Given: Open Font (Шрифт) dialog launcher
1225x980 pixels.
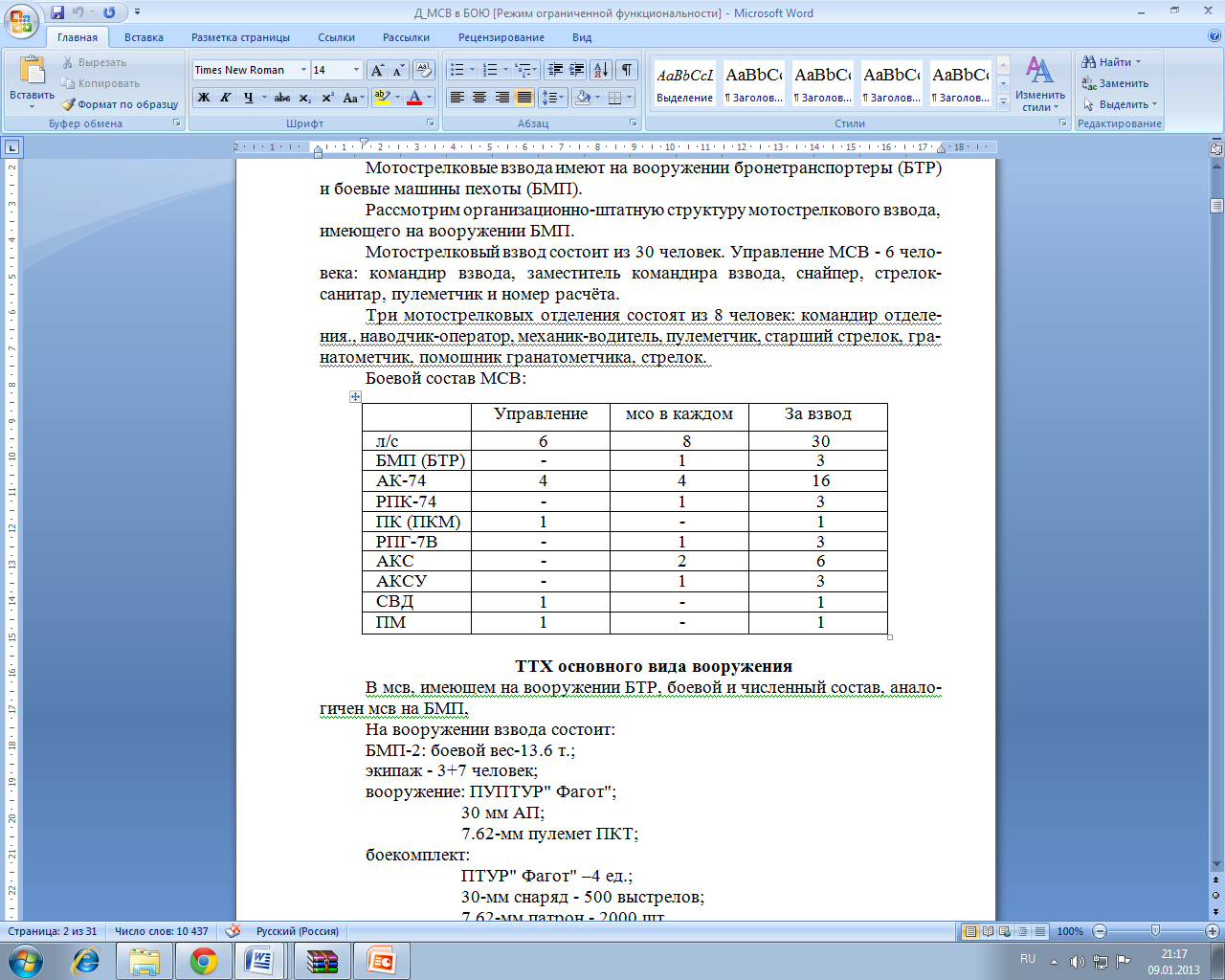Looking at the screenshot, I should tap(430, 123).
